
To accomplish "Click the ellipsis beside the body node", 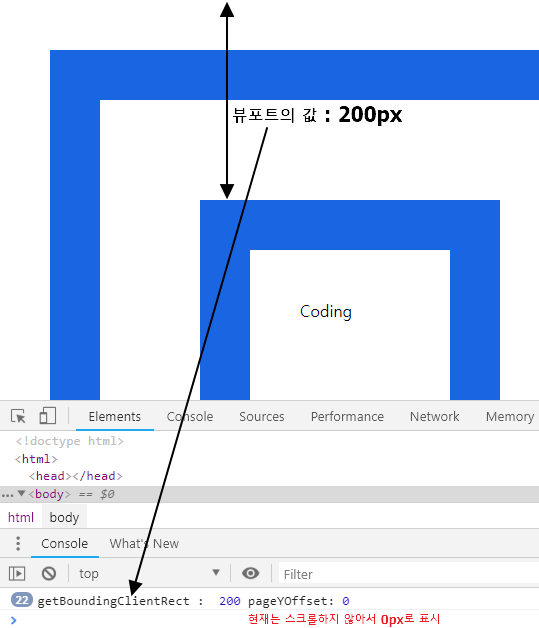I will click(7, 495).
